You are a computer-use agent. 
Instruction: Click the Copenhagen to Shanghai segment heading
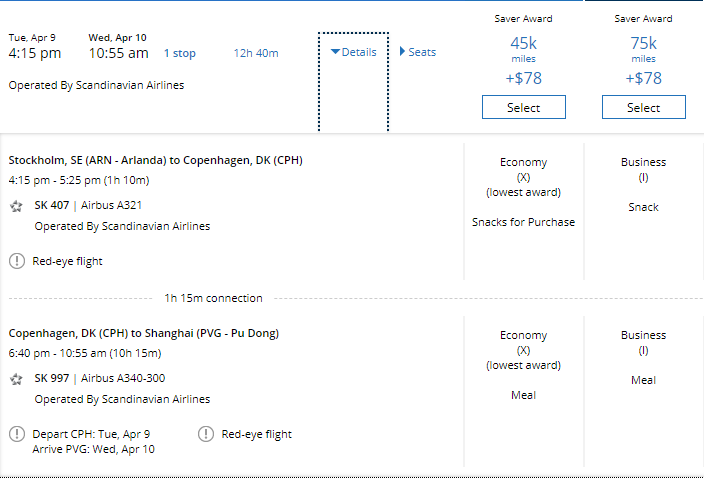click(x=143, y=333)
